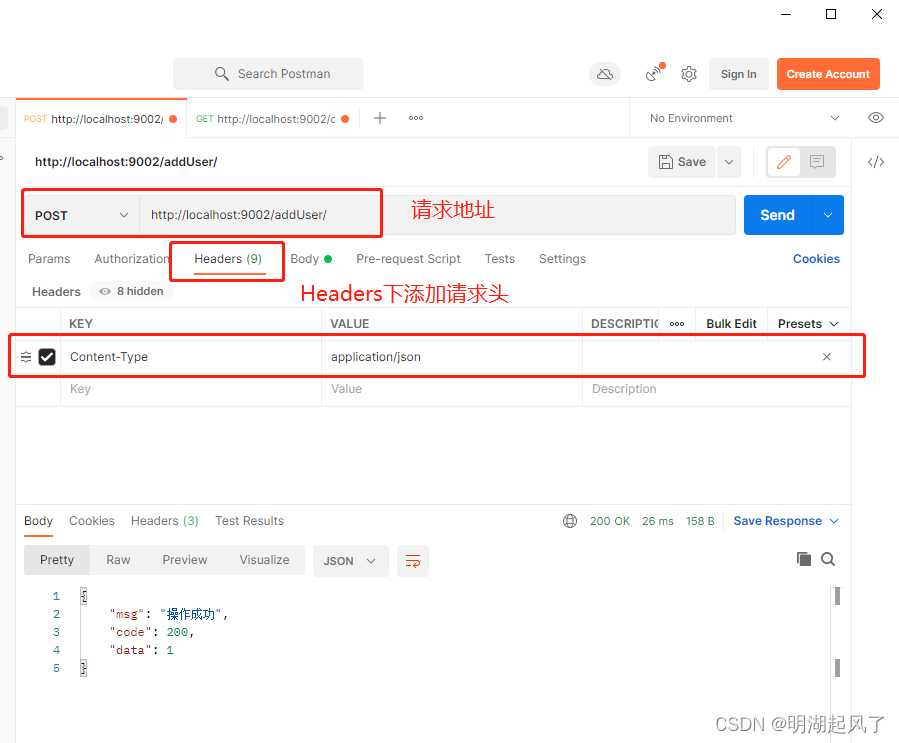Click the application/json value cell

coord(452,357)
